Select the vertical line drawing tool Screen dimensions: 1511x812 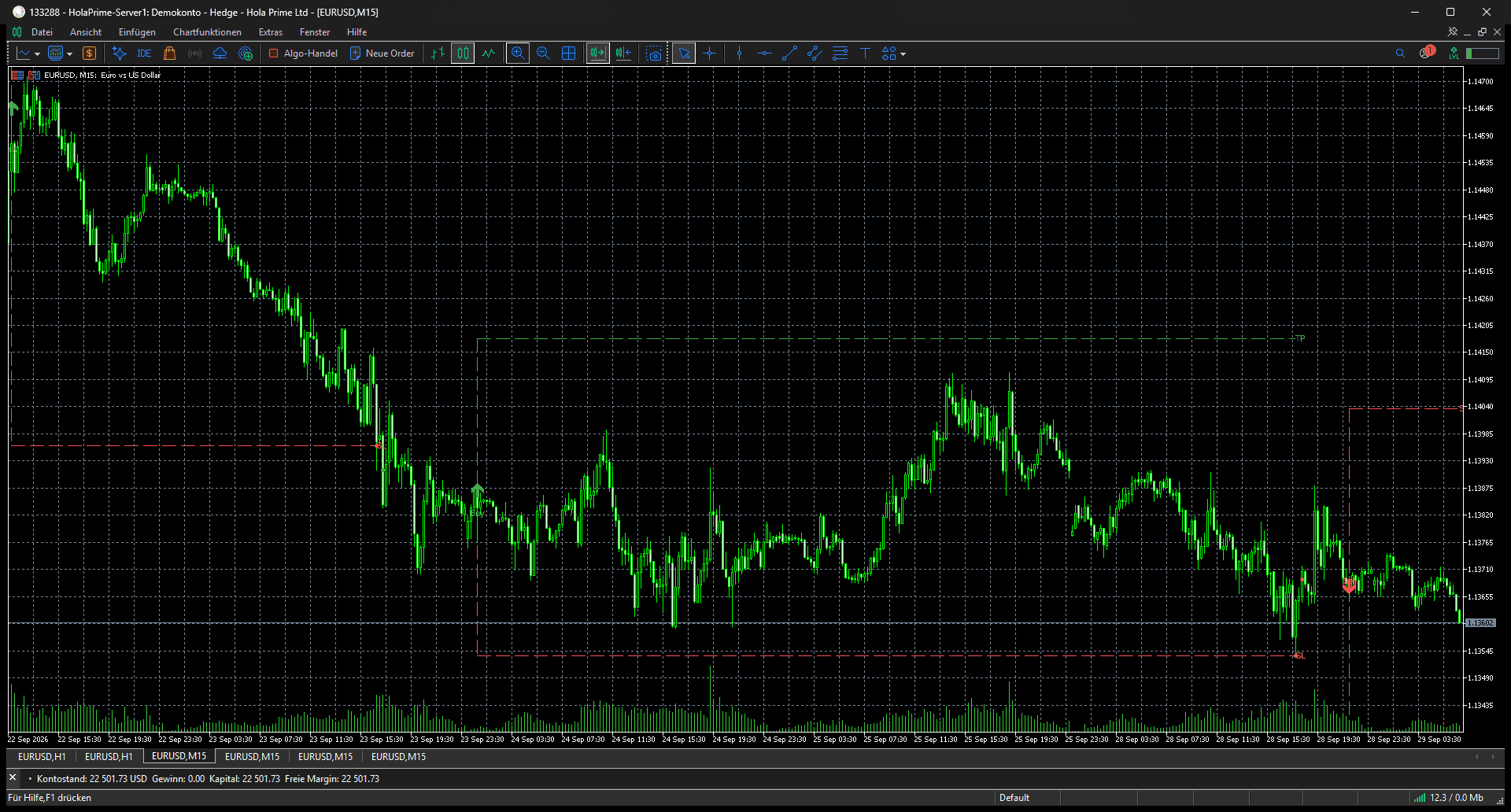[739, 54]
